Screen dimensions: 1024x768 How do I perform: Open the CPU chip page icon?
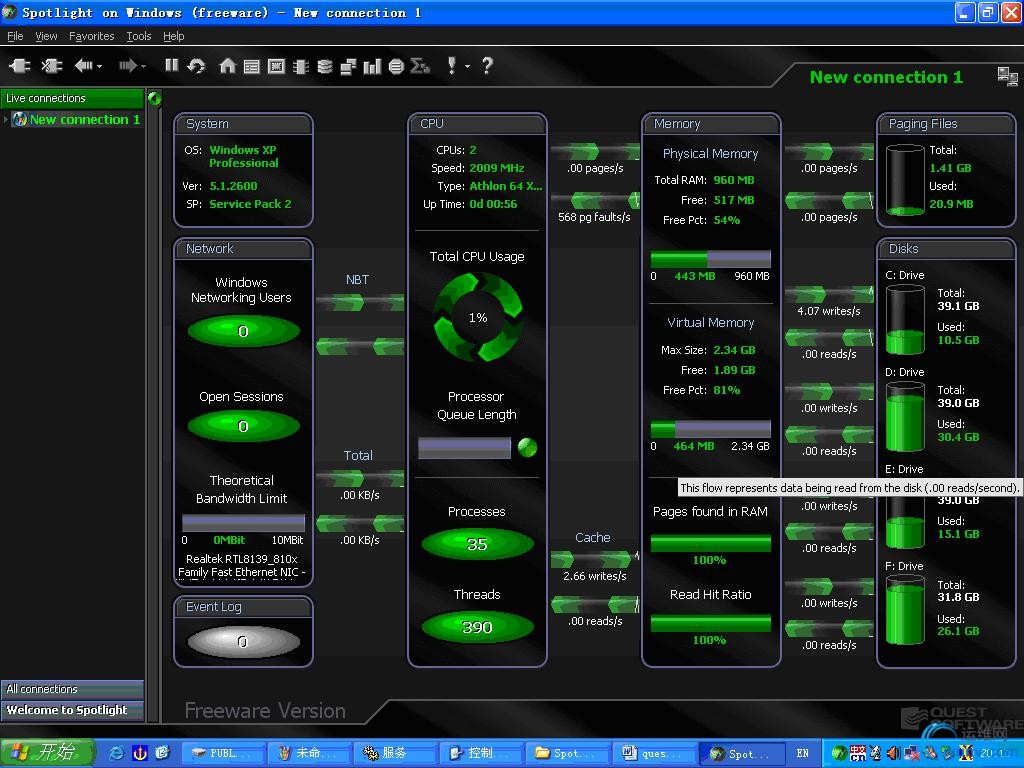[300, 66]
